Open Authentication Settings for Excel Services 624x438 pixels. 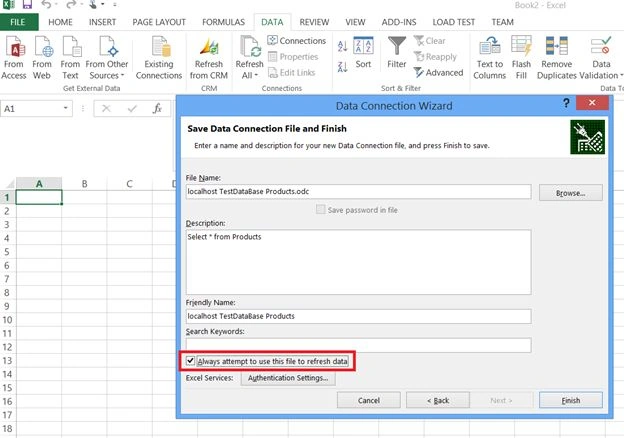click(x=288, y=378)
